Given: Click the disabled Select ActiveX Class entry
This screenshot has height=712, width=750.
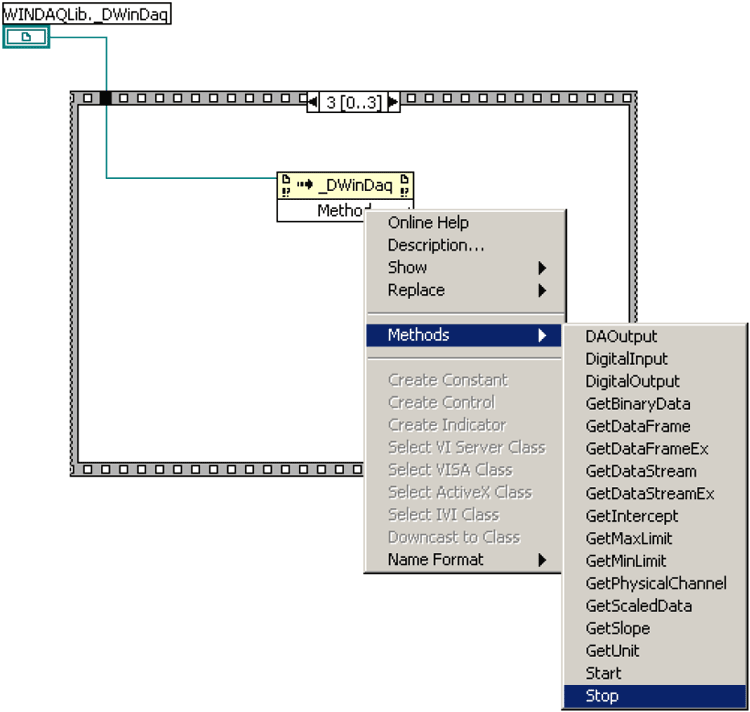Looking at the screenshot, I should tap(463, 492).
